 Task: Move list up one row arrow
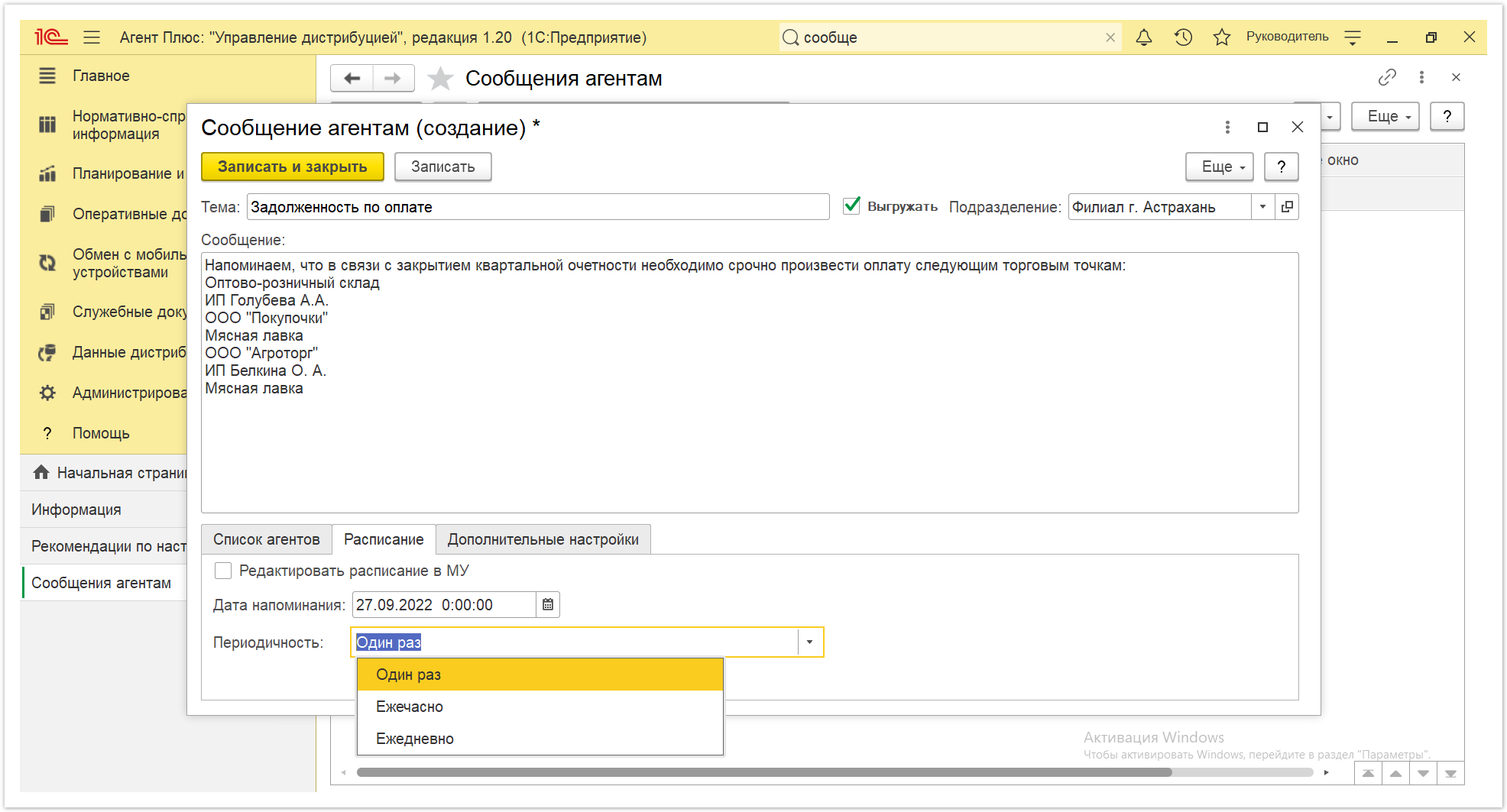(x=1395, y=773)
